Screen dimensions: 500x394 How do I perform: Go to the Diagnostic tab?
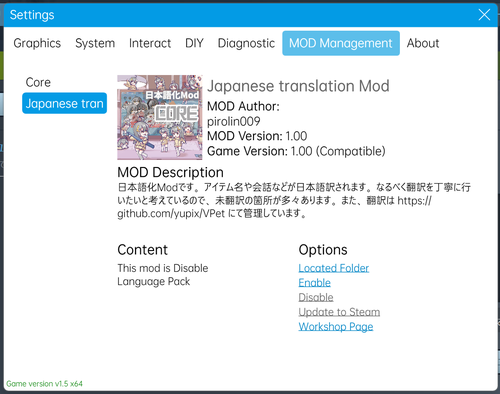[x=246, y=43]
